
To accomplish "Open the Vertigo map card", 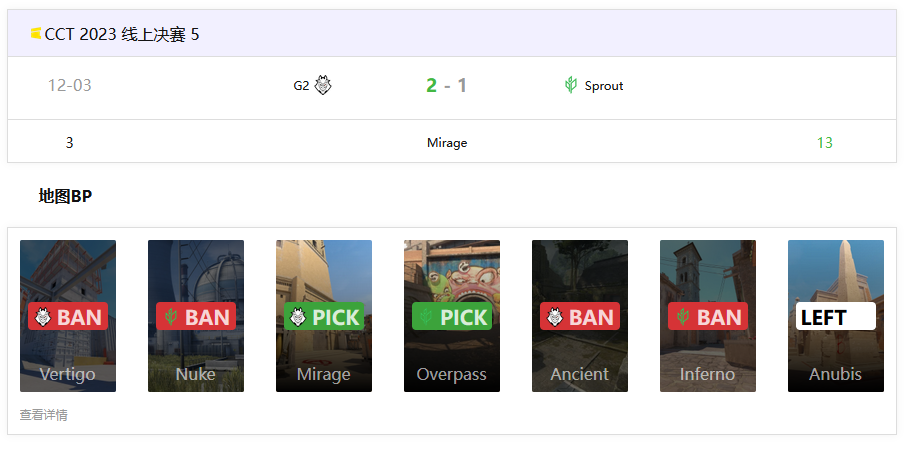I will 68,316.
